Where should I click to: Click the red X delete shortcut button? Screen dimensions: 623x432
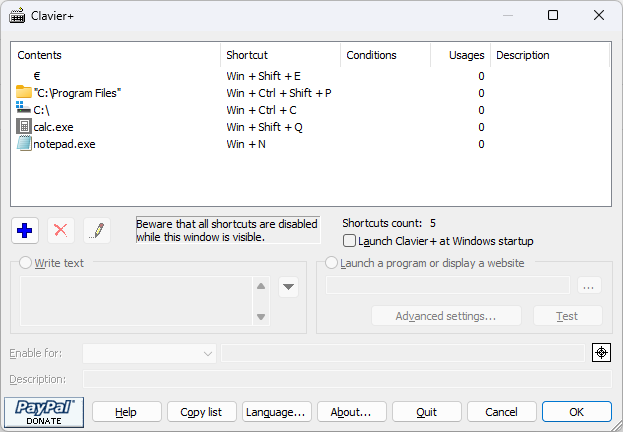(x=61, y=230)
